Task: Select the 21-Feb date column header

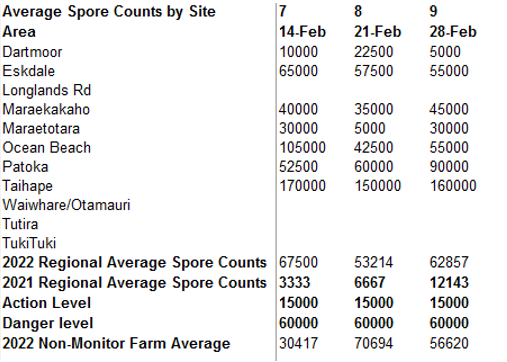Action: click(377, 32)
